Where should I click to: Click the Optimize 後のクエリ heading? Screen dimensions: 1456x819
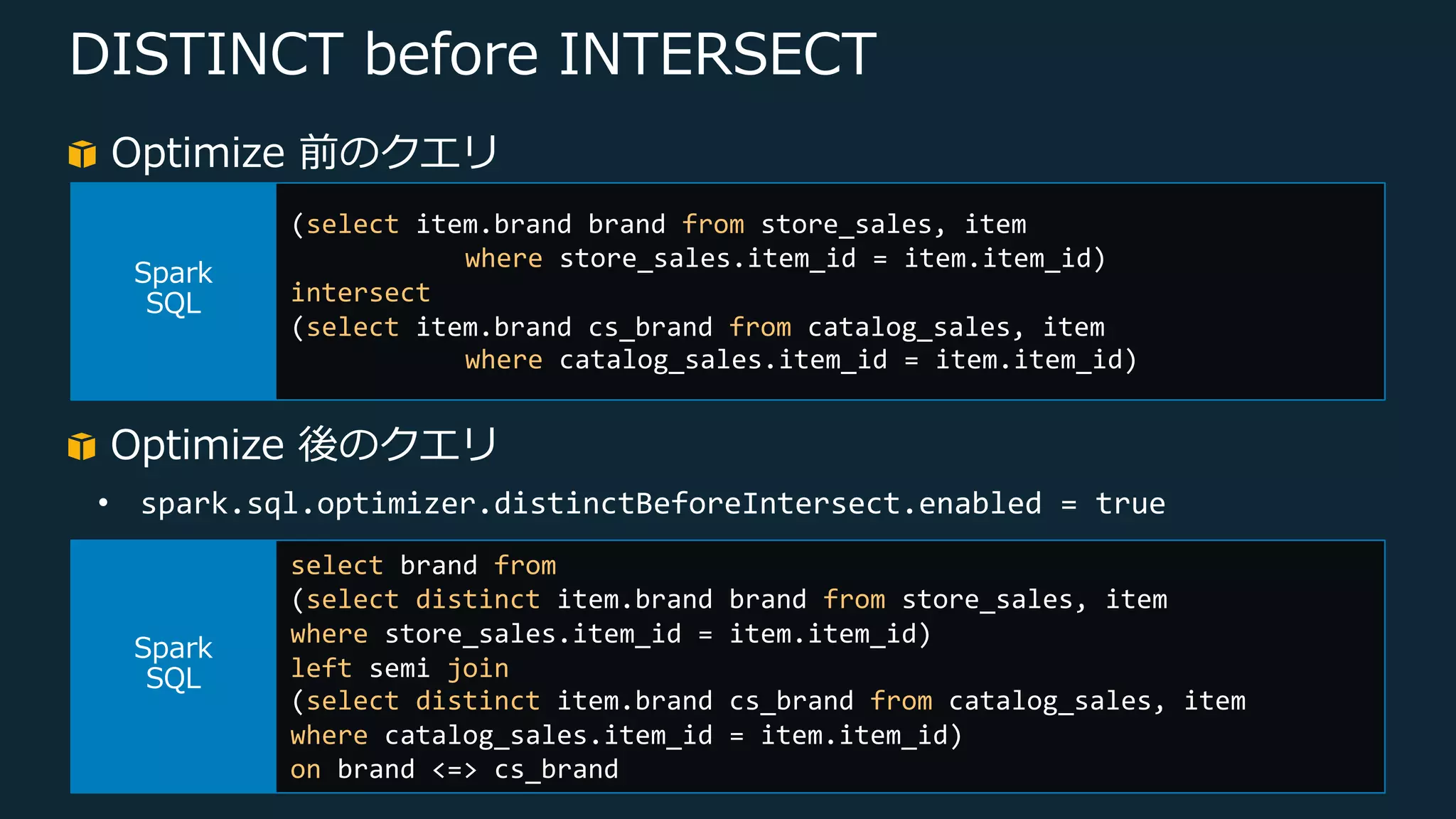(304, 445)
